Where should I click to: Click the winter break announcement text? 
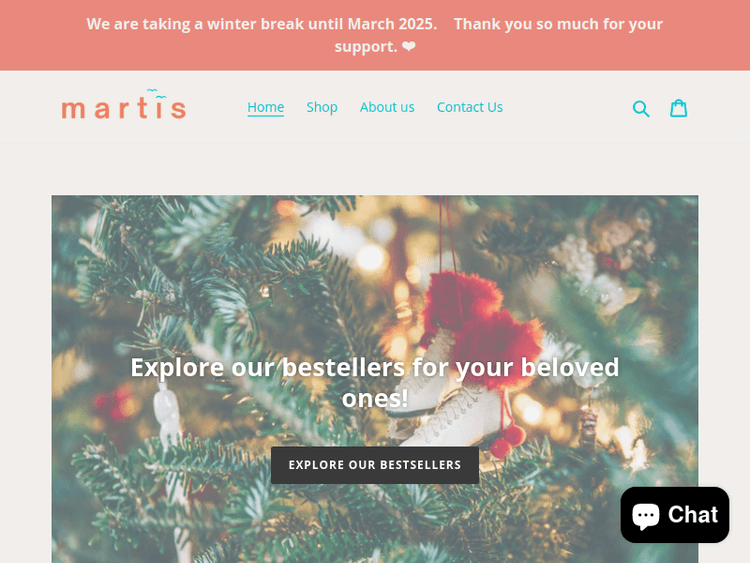point(262,24)
